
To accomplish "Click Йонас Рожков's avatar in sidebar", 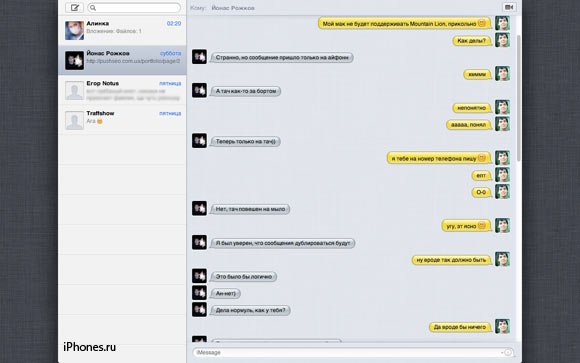I will coord(74,61).
